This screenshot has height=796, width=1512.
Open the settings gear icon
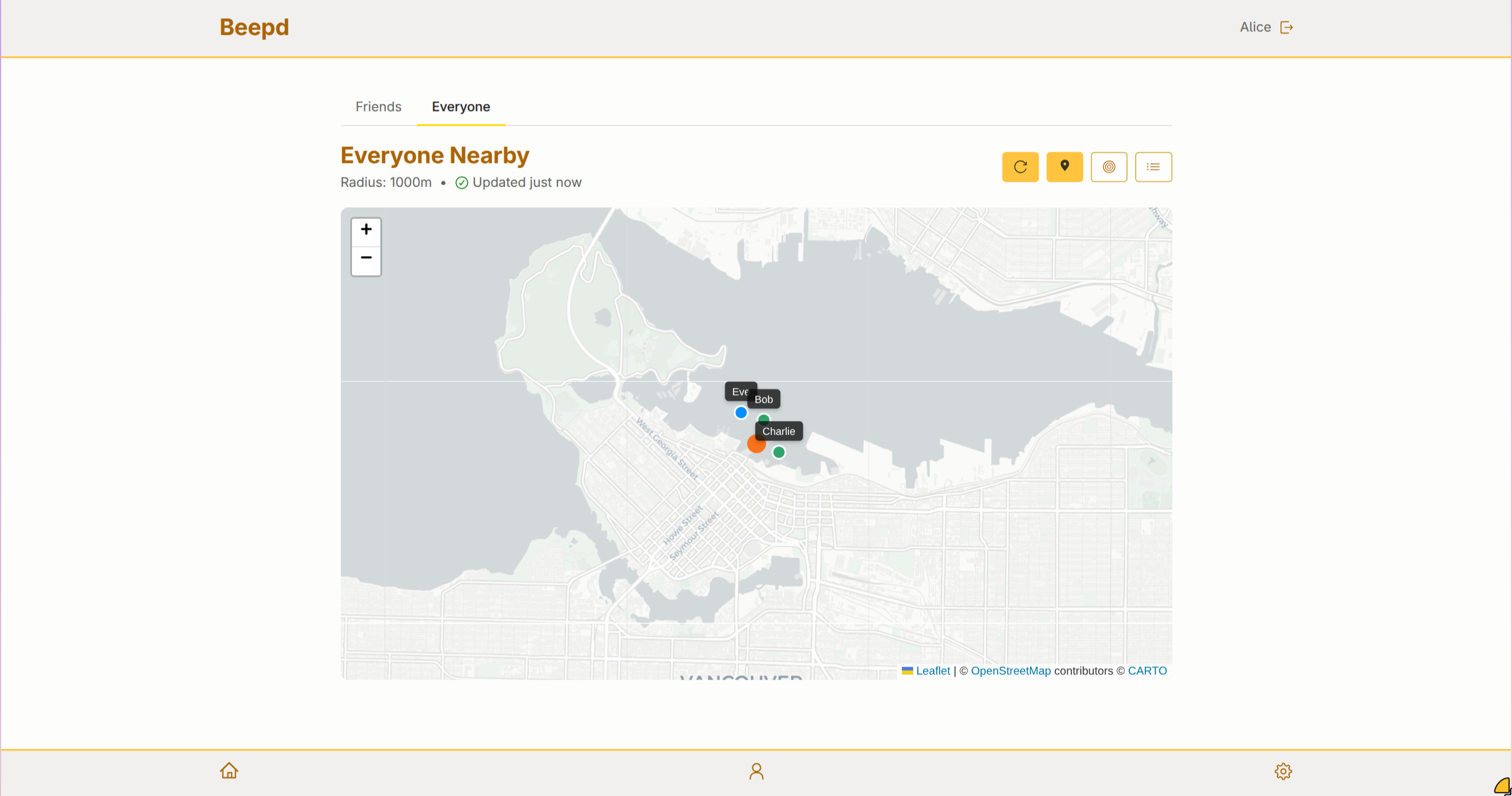pyautogui.click(x=1283, y=771)
